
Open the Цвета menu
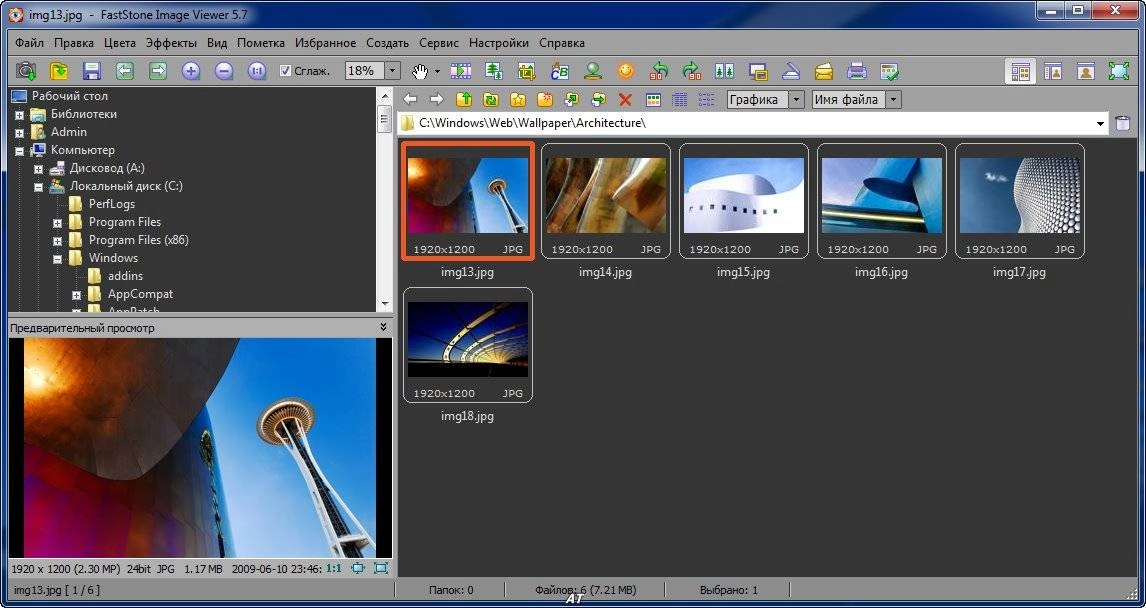pos(120,43)
